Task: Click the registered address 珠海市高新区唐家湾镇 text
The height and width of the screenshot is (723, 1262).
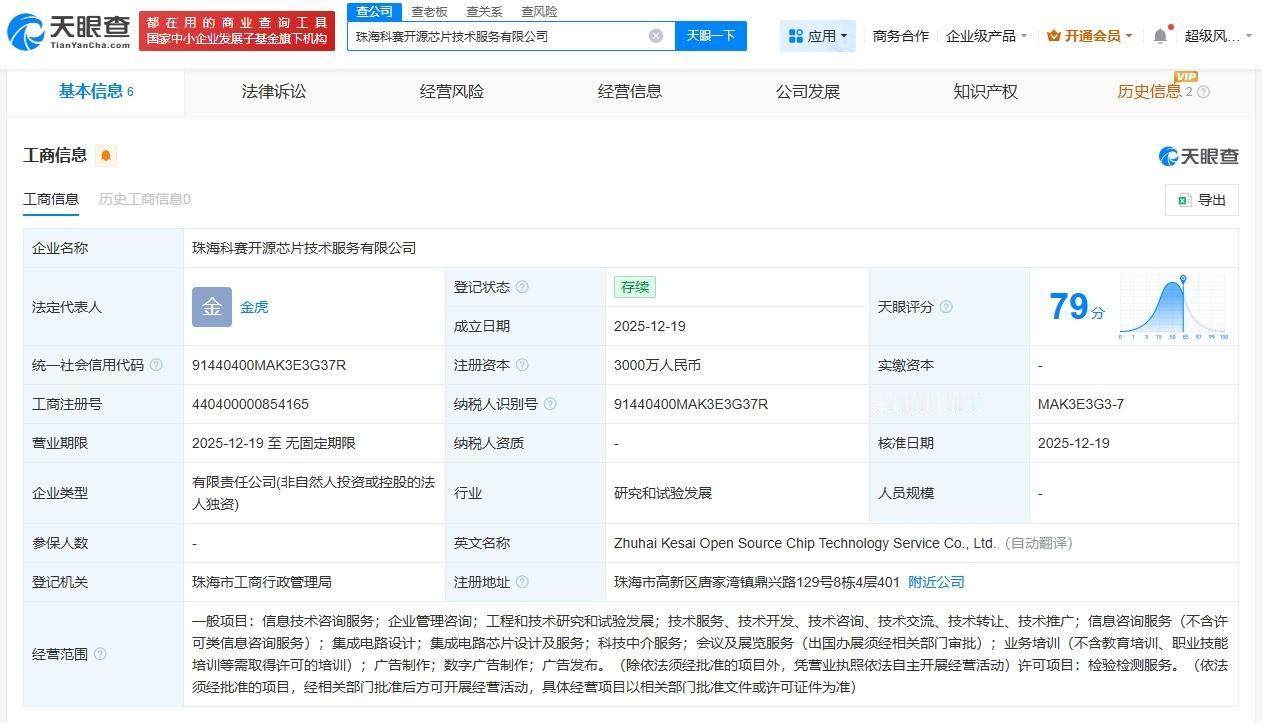Action: click(757, 582)
